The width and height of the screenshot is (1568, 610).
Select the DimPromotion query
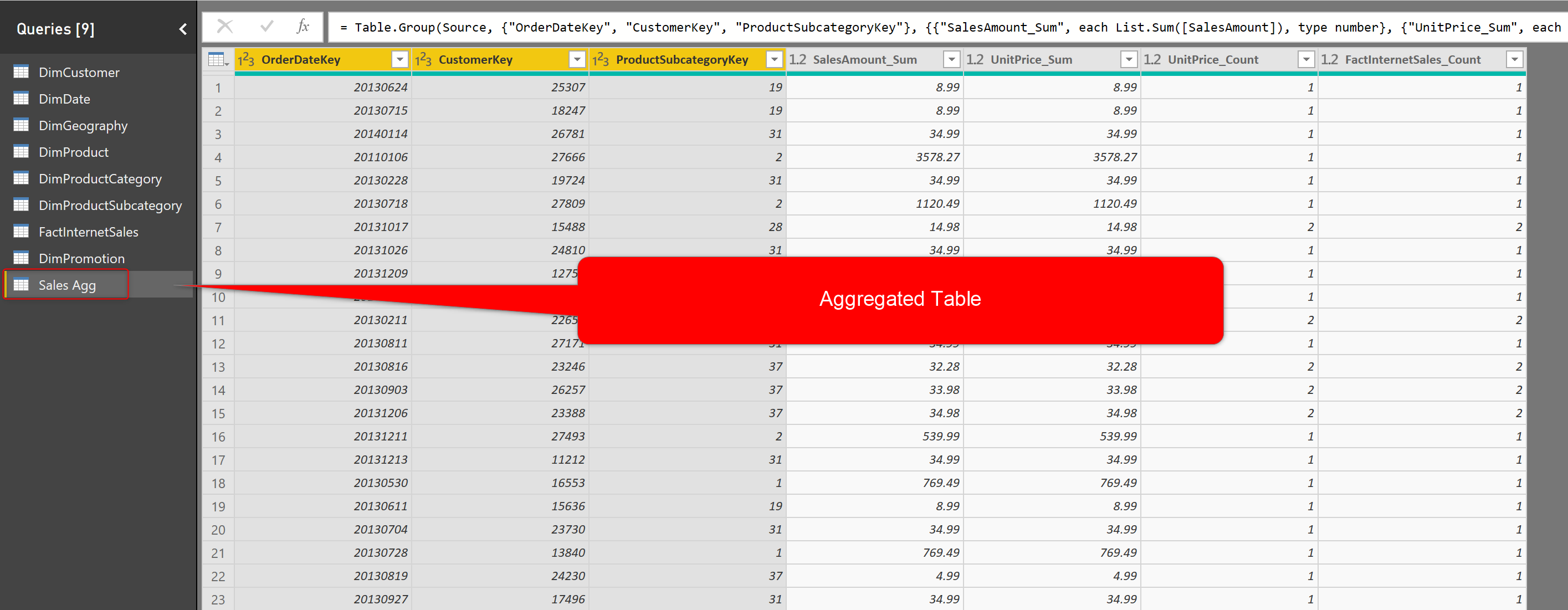(x=81, y=258)
